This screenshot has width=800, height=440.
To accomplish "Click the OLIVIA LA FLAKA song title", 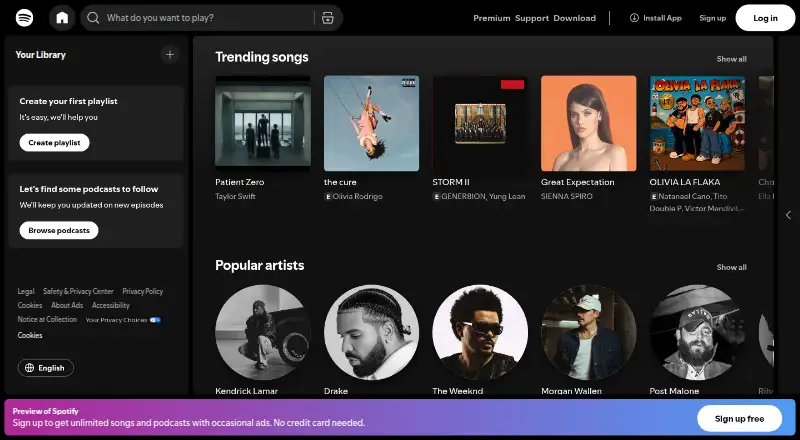I will (685, 182).
